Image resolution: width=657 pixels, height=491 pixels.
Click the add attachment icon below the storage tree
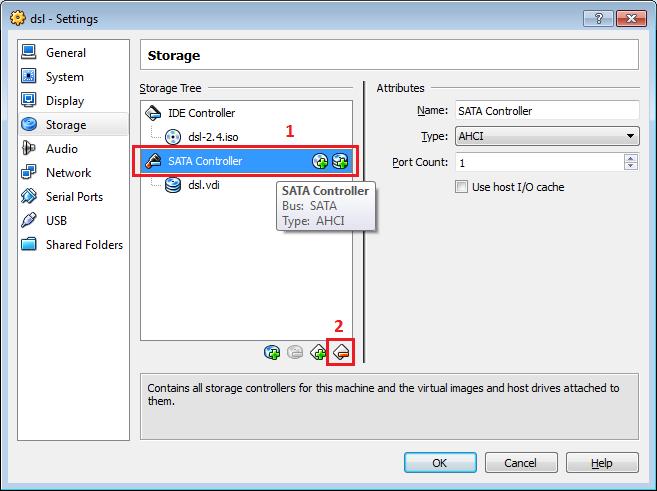pos(272,352)
